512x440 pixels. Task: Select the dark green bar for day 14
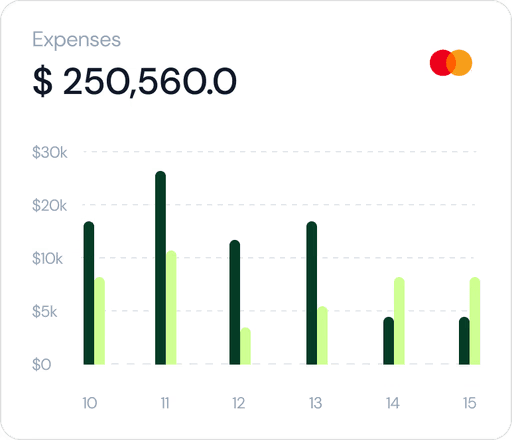click(x=389, y=341)
